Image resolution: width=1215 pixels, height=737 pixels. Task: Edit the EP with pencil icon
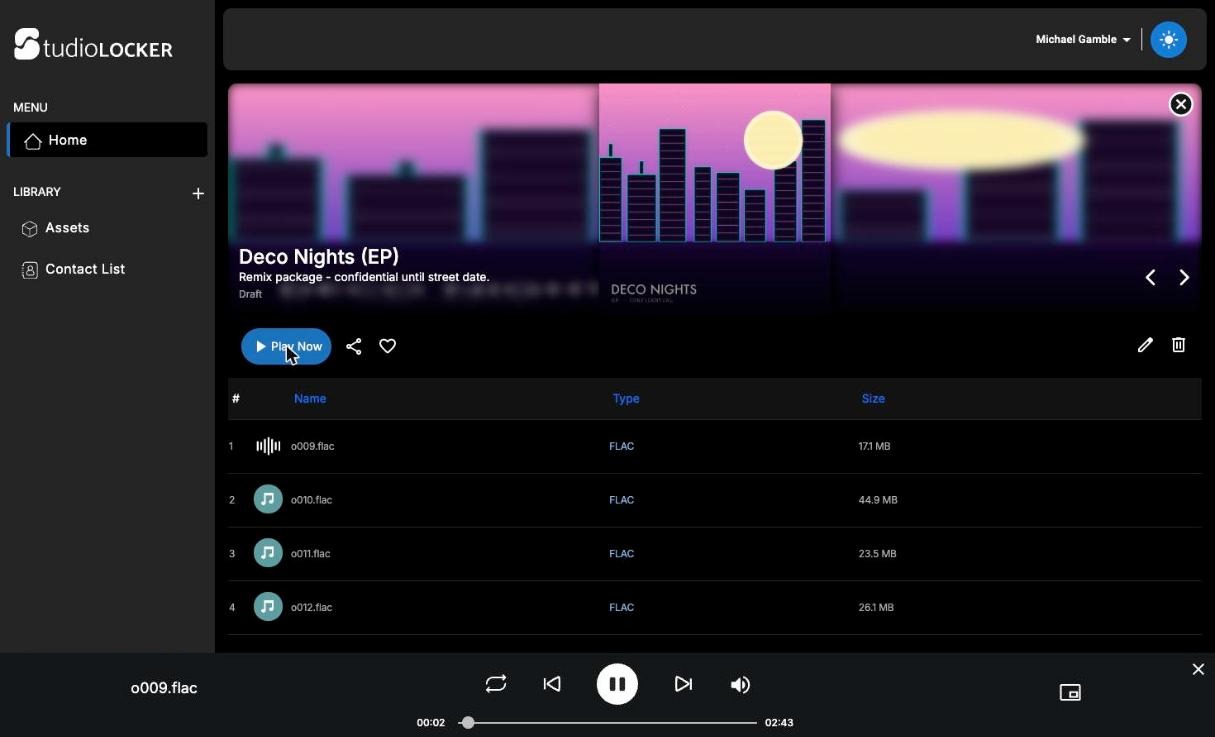[x=1145, y=345]
